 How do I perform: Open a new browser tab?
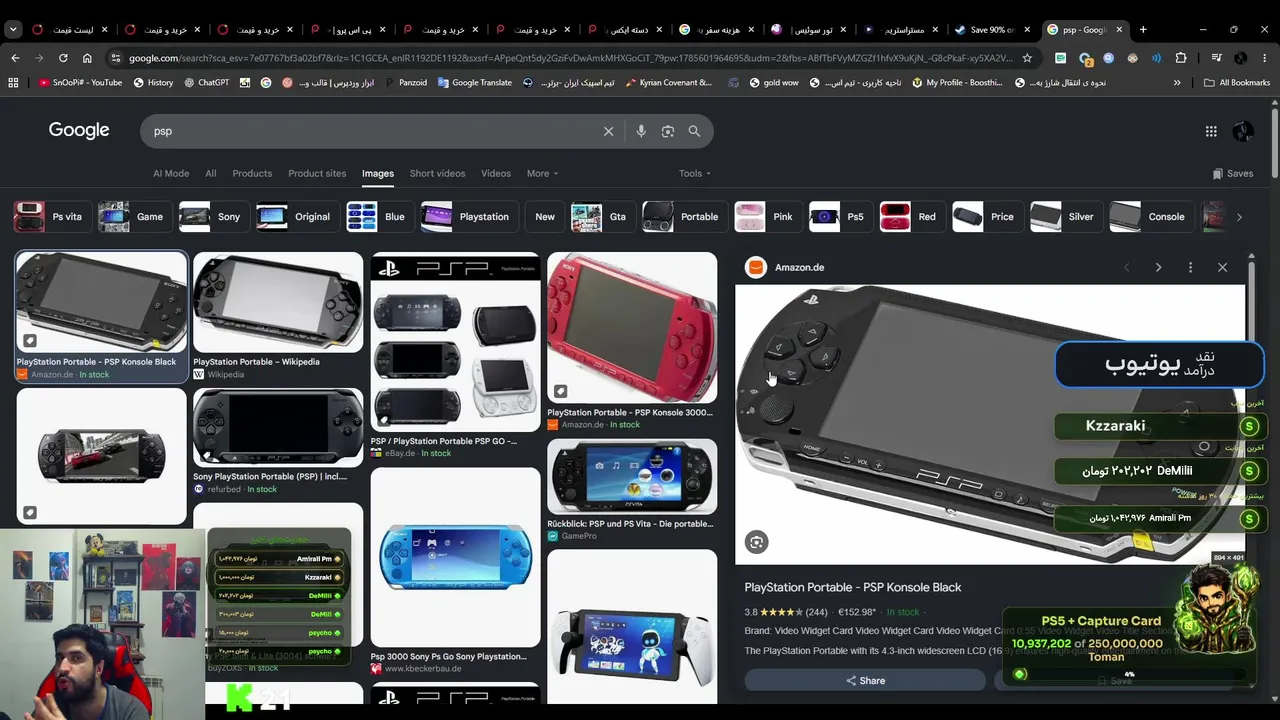(x=1143, y=29)
